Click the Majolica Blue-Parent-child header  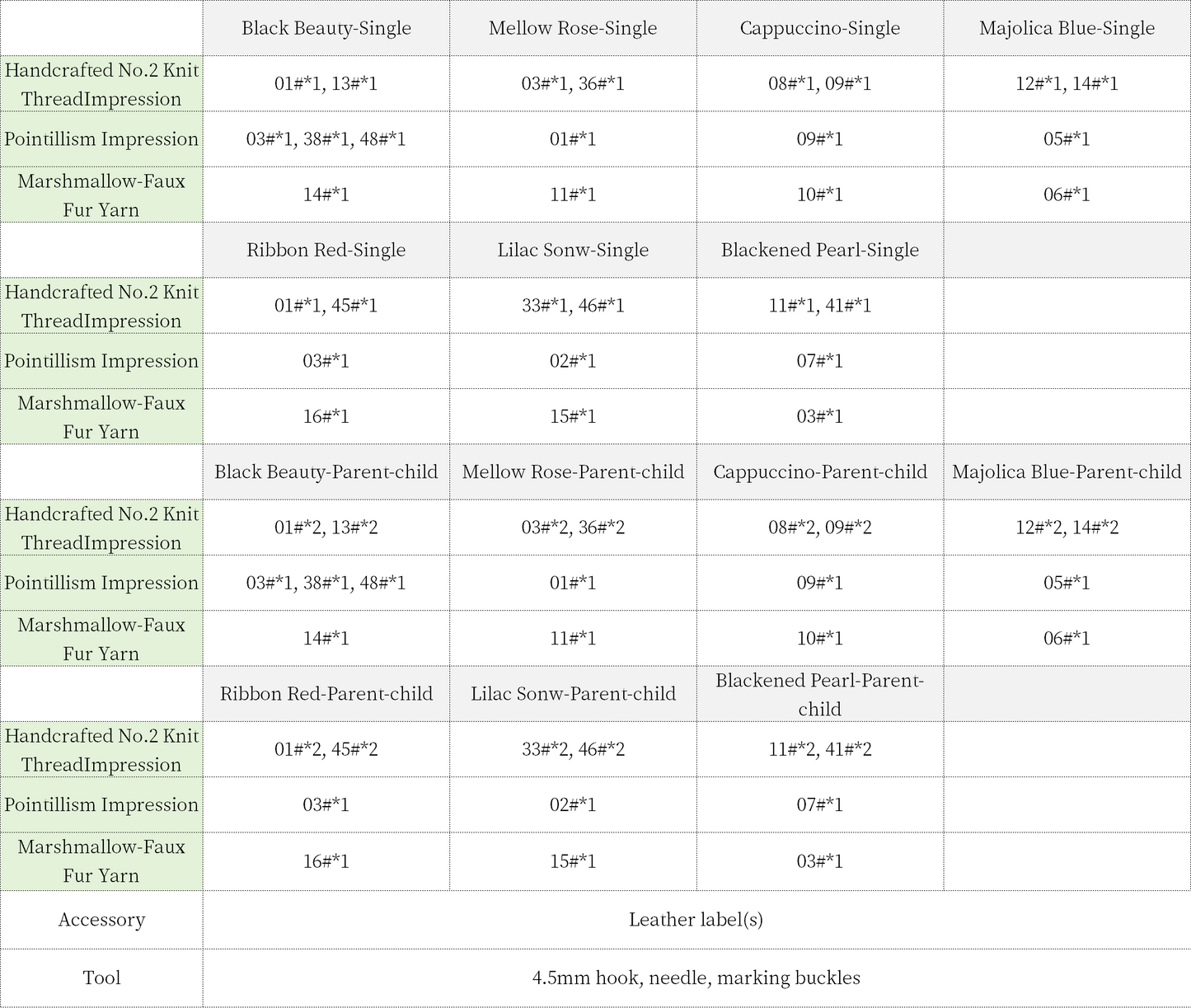coord(1067,471)
